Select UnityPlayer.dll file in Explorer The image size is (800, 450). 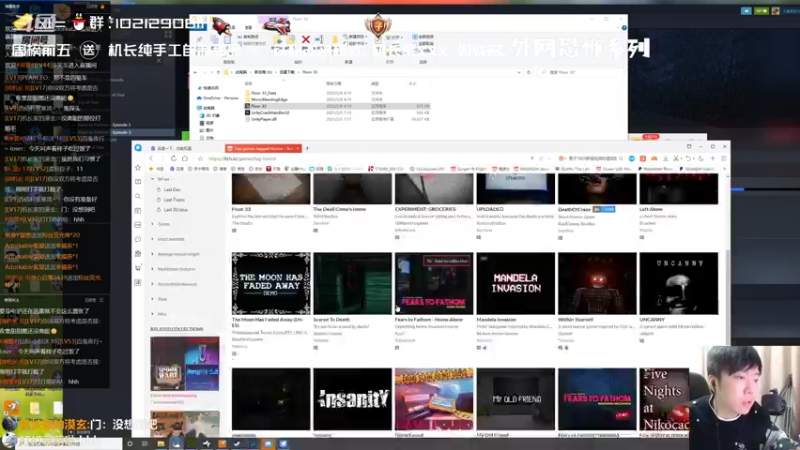tap(261, 119)
